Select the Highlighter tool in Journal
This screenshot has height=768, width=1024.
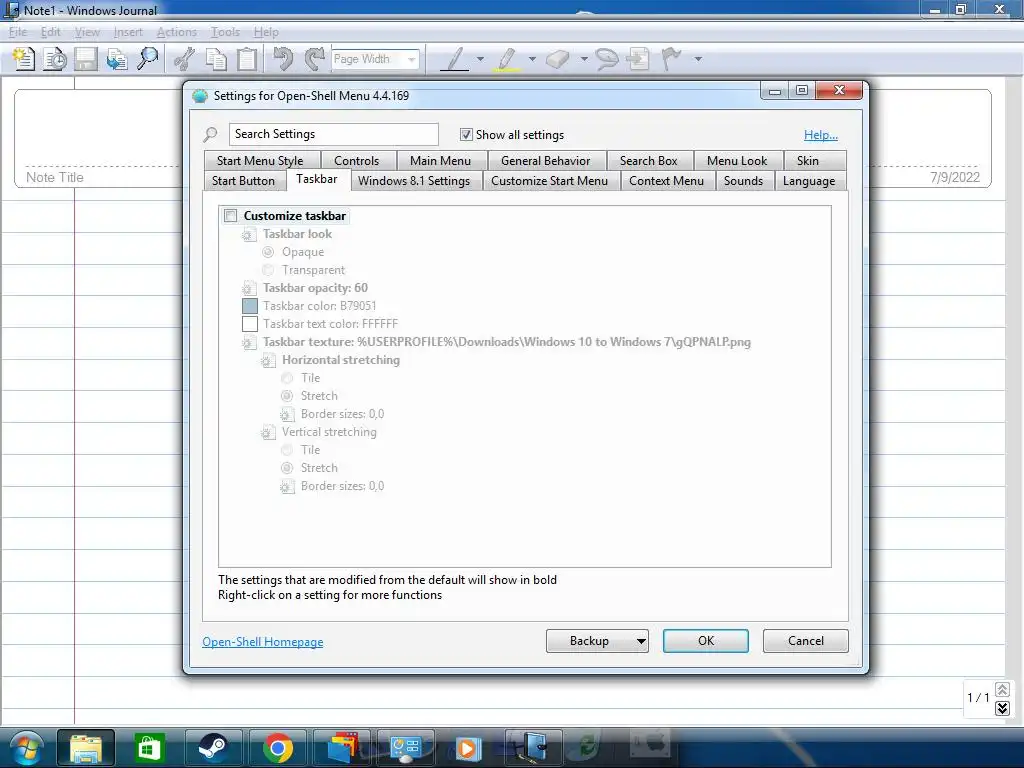(506, 59)
